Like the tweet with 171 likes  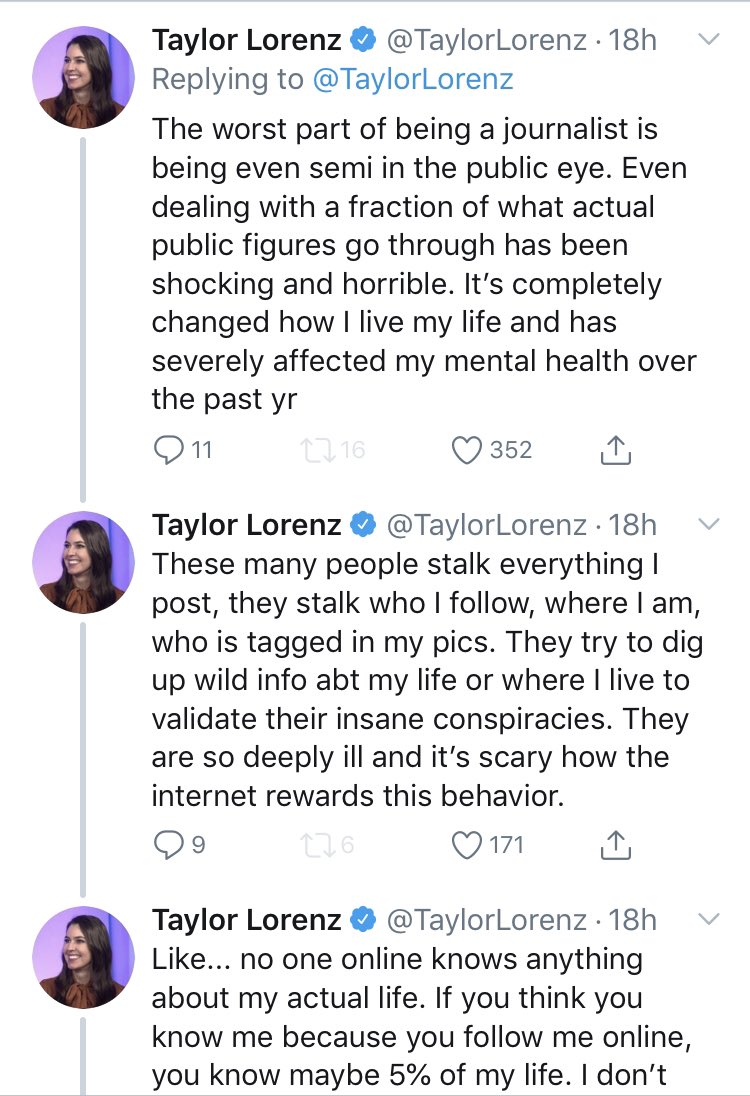(468, 846)
